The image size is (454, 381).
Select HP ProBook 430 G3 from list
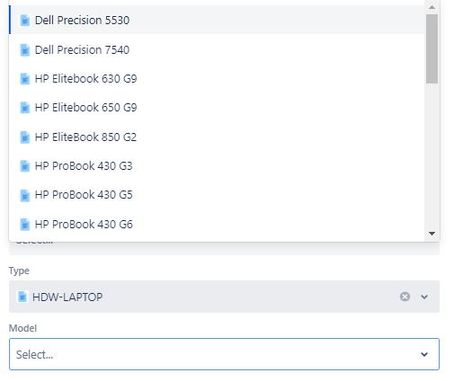217,166
